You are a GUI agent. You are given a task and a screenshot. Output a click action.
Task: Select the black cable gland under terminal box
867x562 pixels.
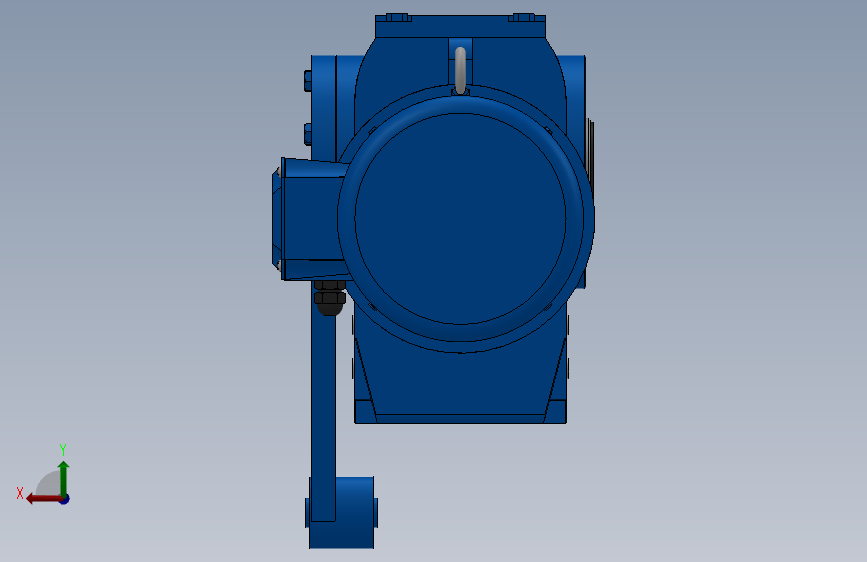pos(330,298)
